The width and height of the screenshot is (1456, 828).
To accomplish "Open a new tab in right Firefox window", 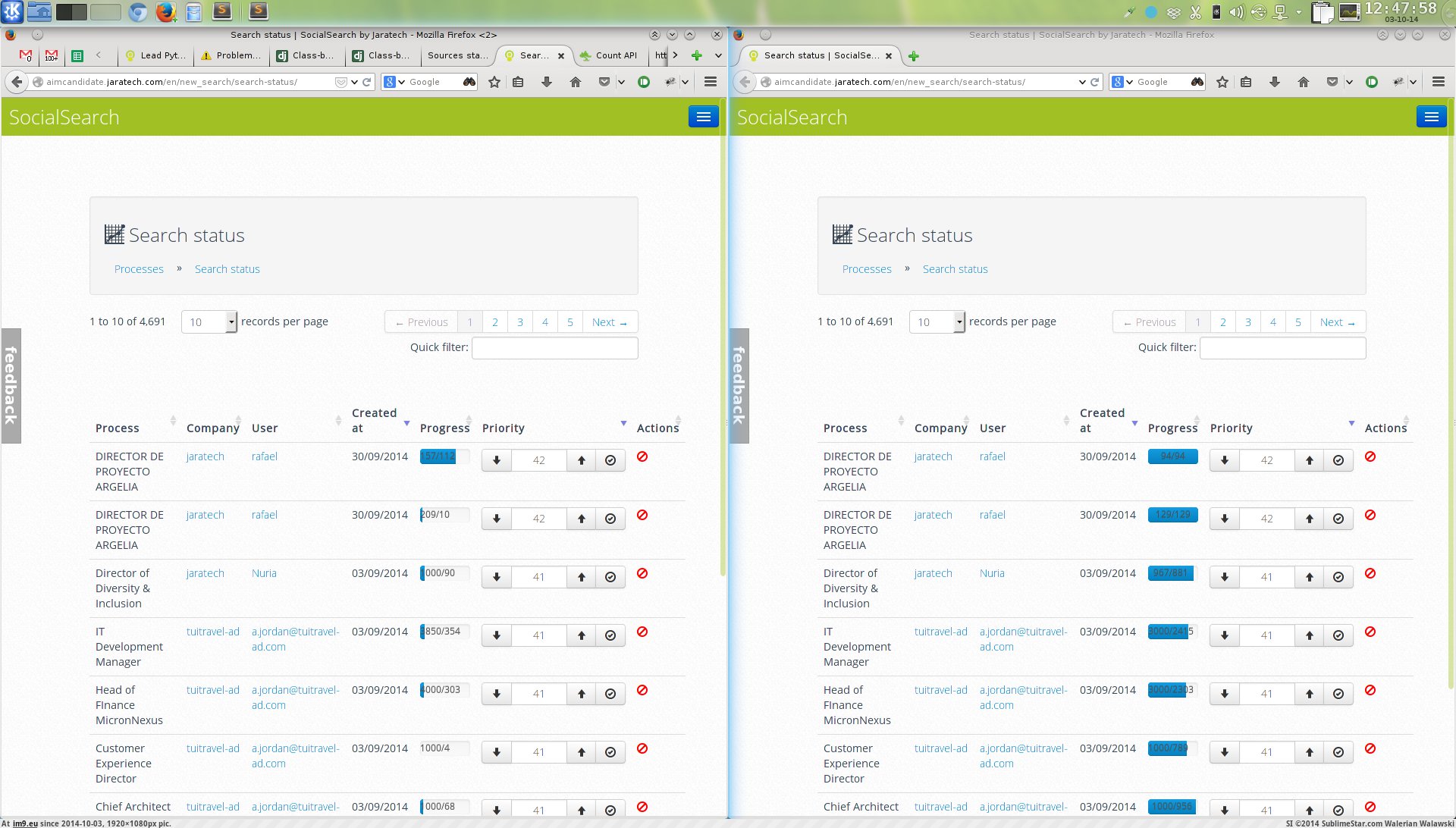I will coord(914,56).
